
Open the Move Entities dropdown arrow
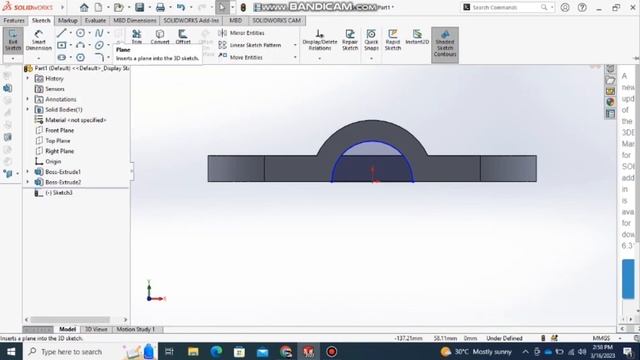[295, 57]
